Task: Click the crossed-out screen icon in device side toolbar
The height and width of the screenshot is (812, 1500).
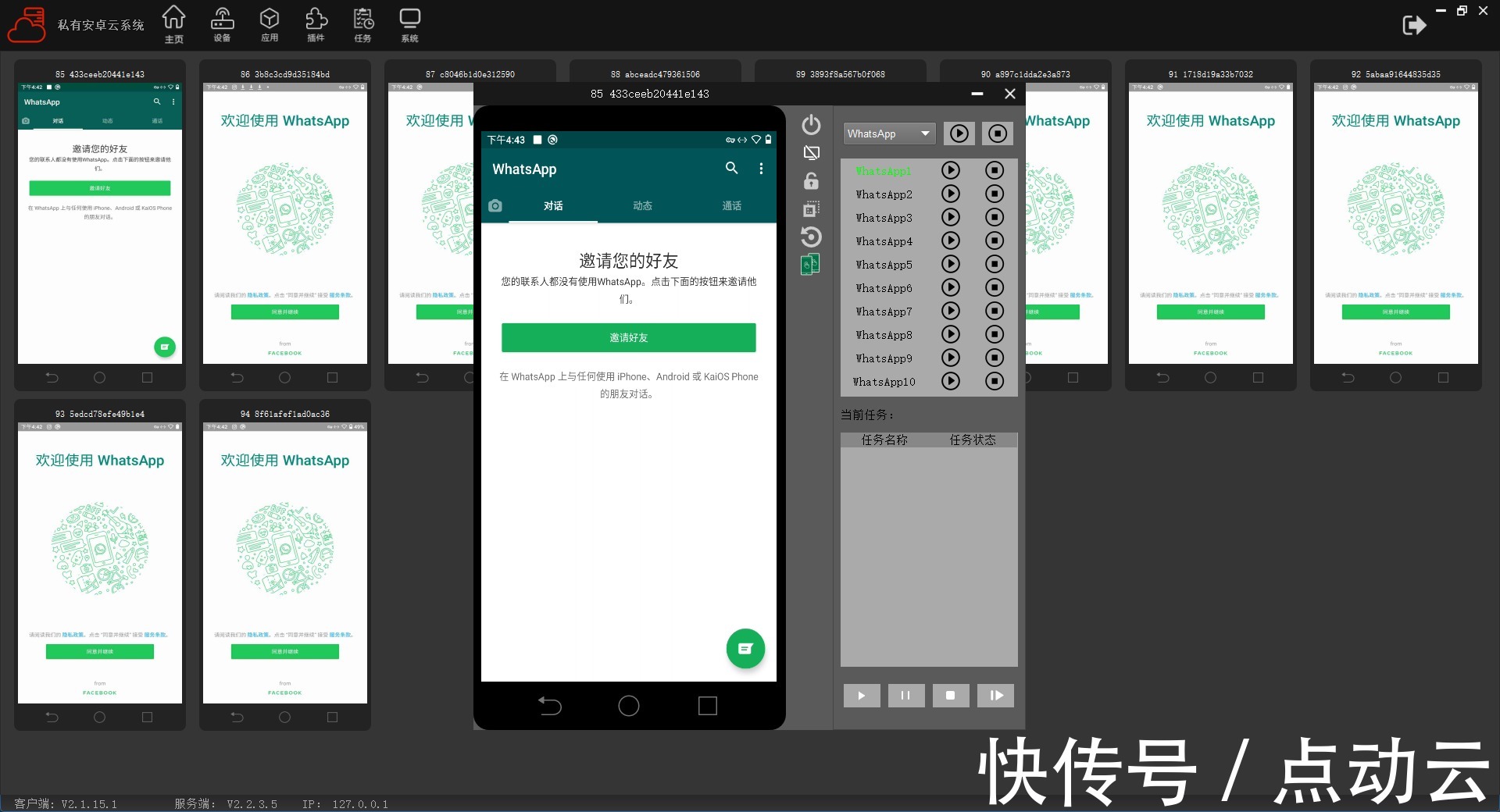Action: [811, 152]
